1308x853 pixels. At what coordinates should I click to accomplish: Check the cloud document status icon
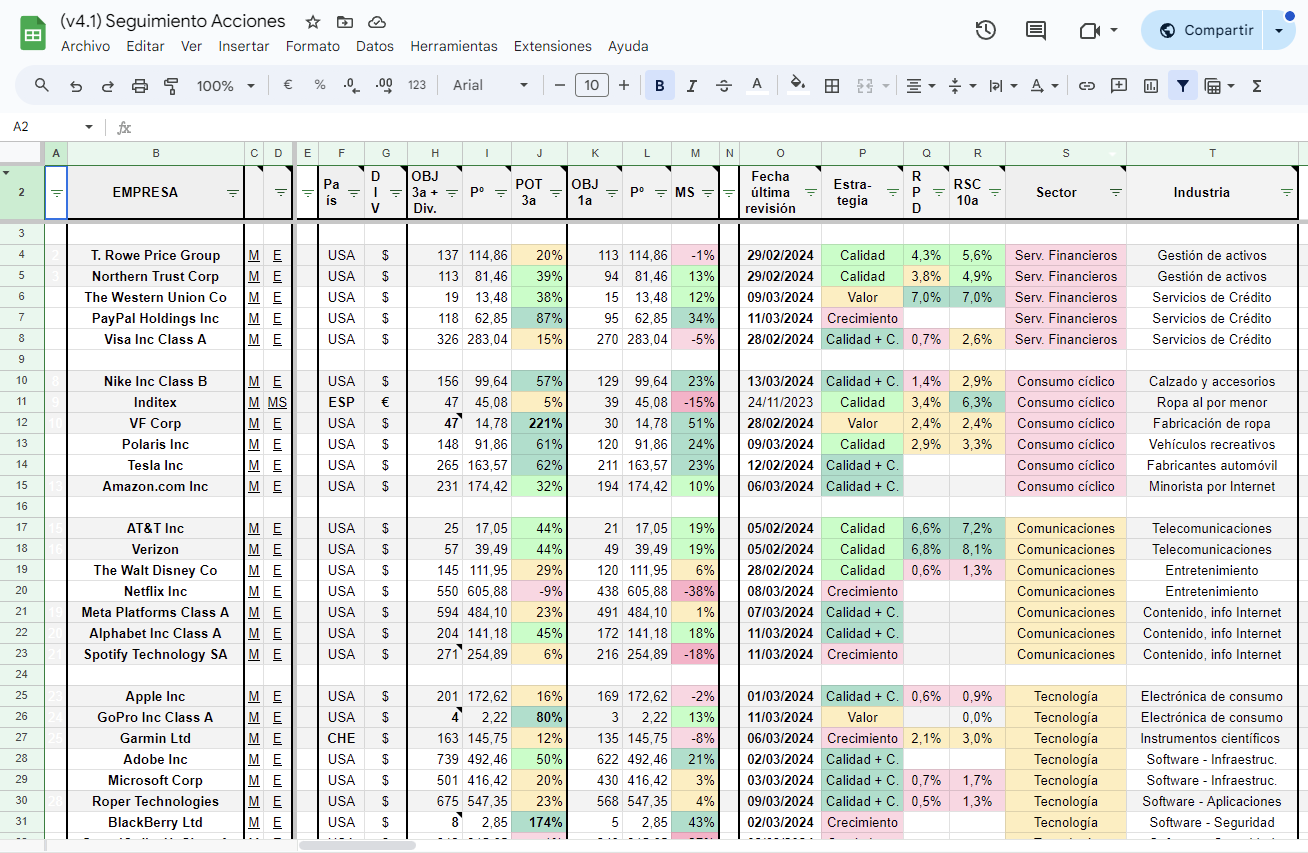tap(377, 22)
